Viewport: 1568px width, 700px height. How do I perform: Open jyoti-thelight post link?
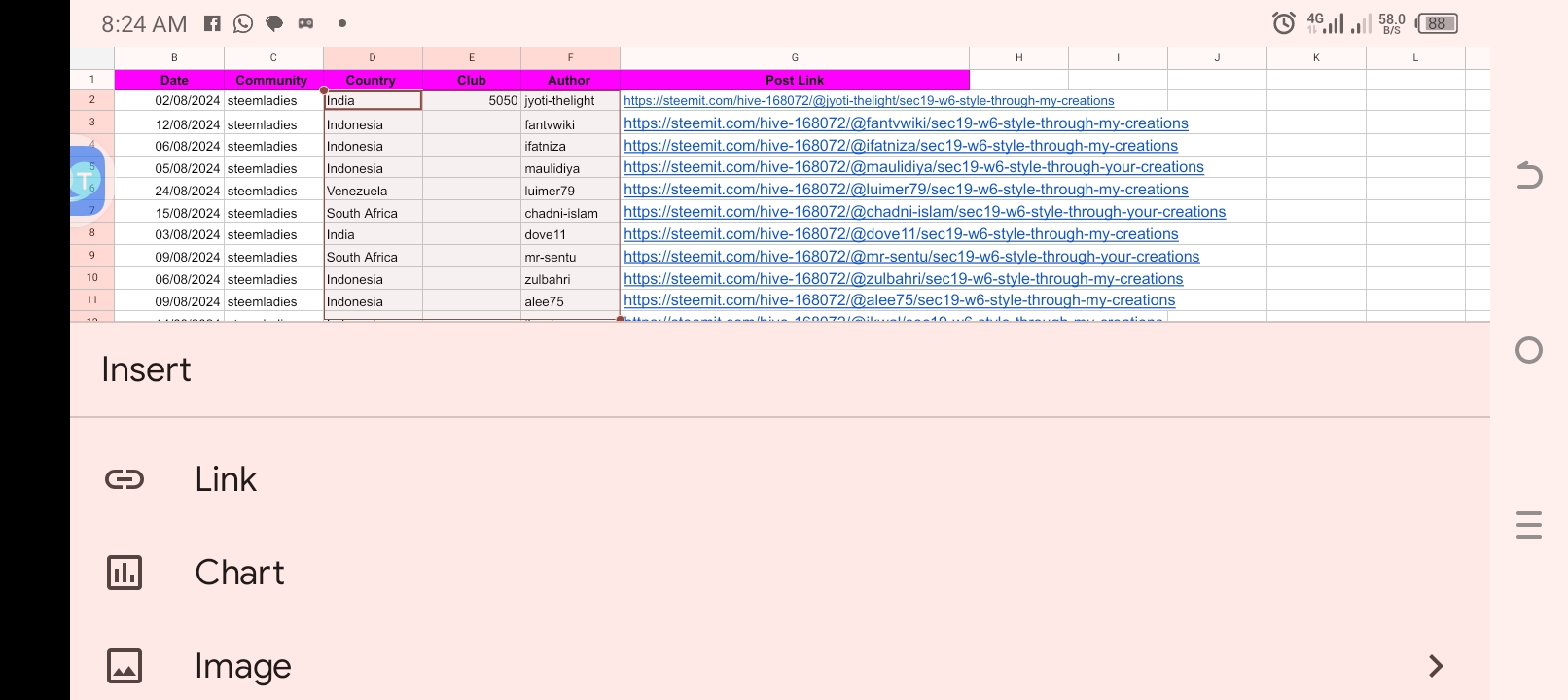869,101
